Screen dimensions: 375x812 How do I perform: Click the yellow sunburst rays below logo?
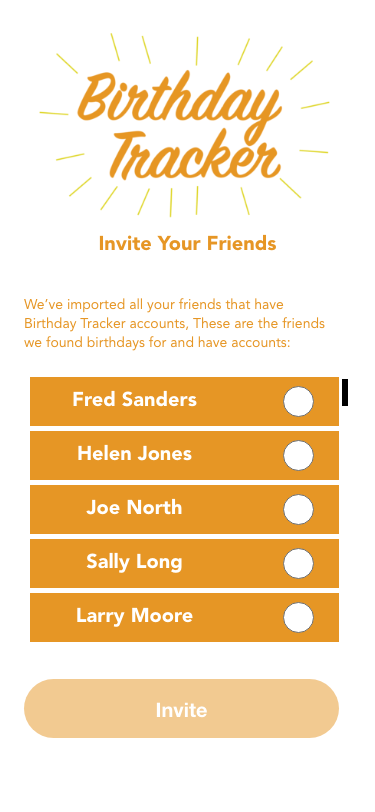184,198
